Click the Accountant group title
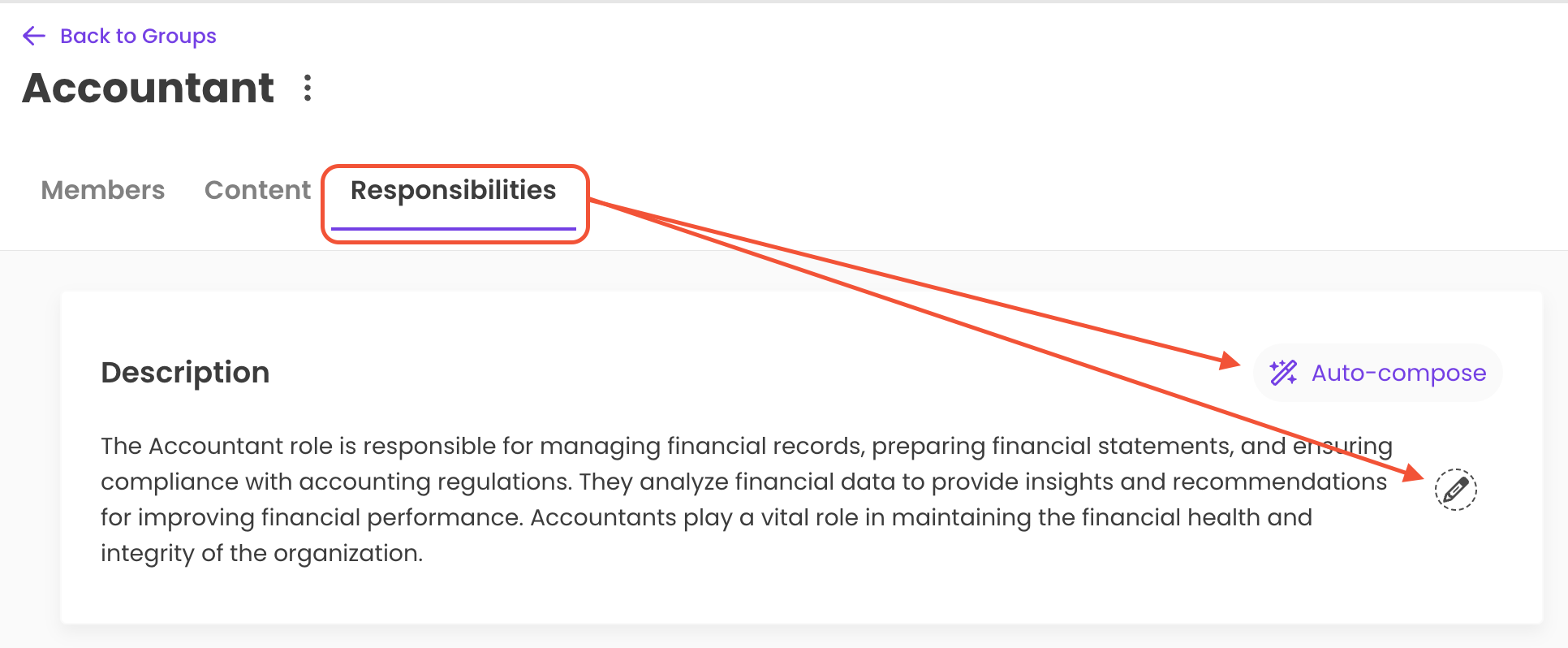Viewport: 1568px width, 648px height. pyautogui.click(x=149, y=88)
